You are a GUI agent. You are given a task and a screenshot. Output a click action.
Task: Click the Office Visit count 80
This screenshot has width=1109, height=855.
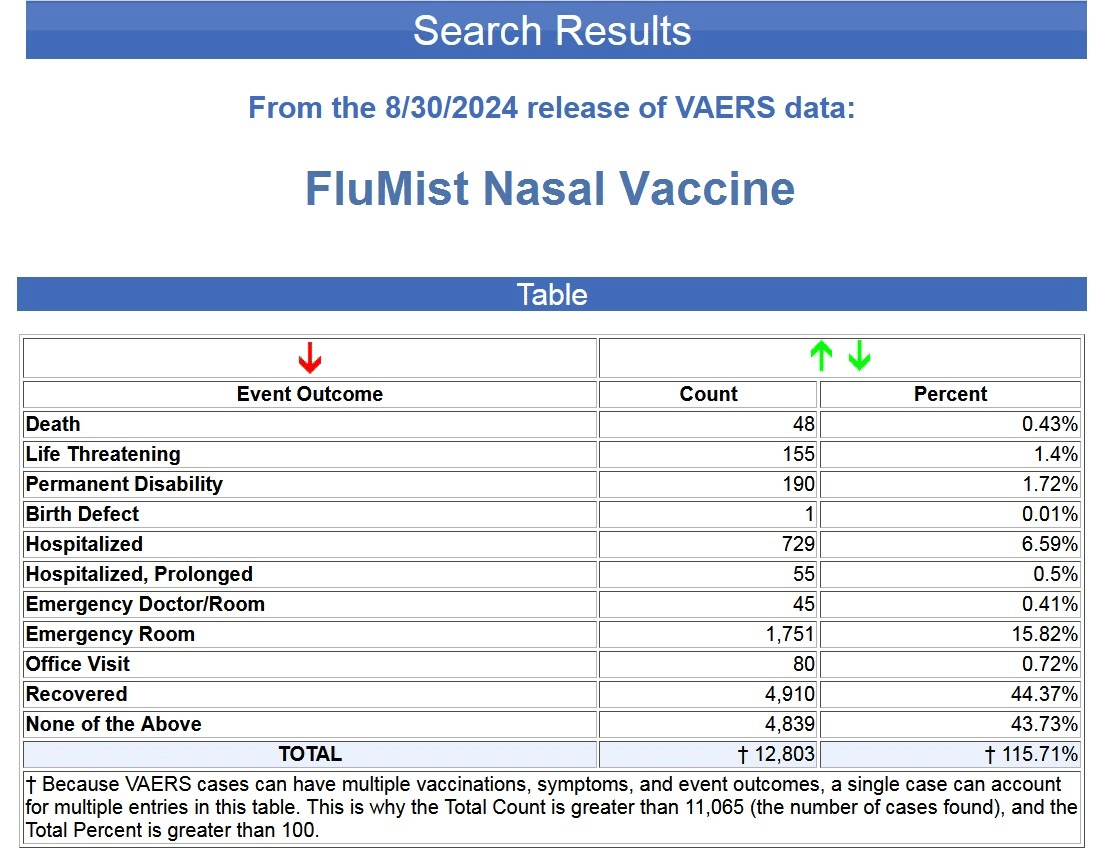(x=803, y=664)
